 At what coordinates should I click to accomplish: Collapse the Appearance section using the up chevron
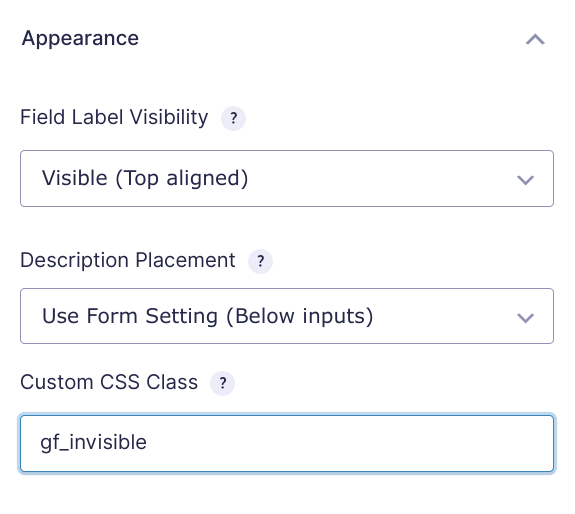pos(535,39)
